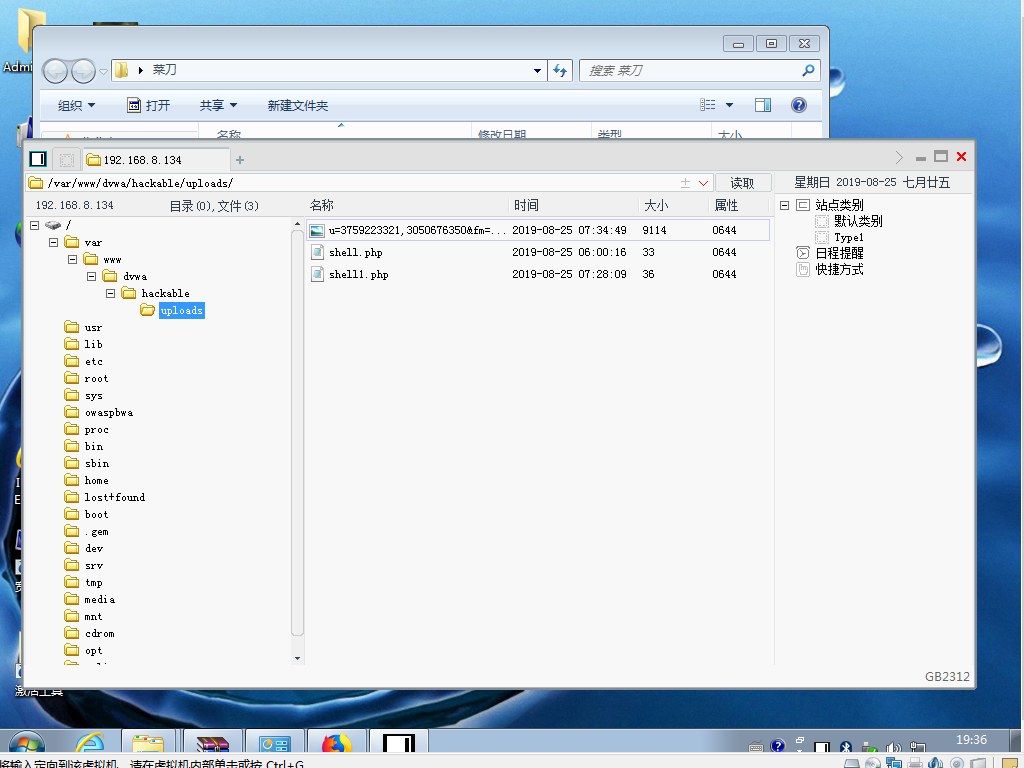1024x768 pixels.
Task: Switch to the 192.168.8.134 tab
Action: [157, 160]
